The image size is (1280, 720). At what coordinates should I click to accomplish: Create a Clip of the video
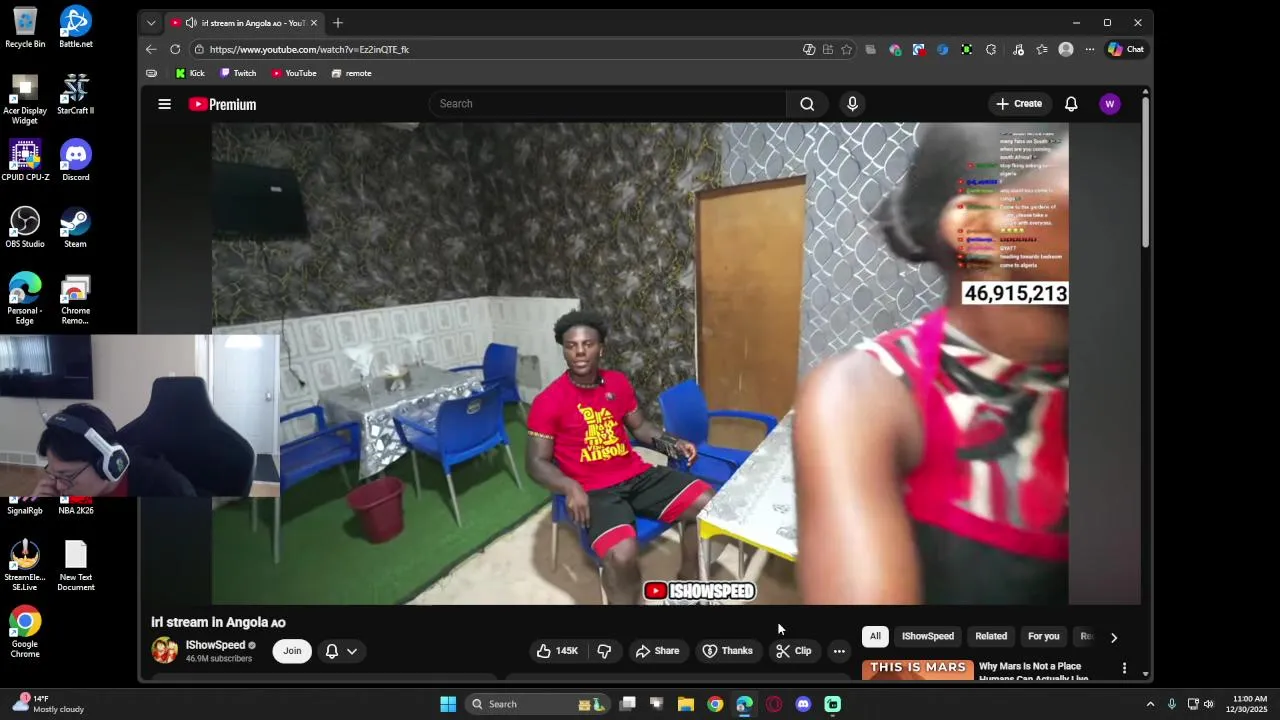(794, 651)
